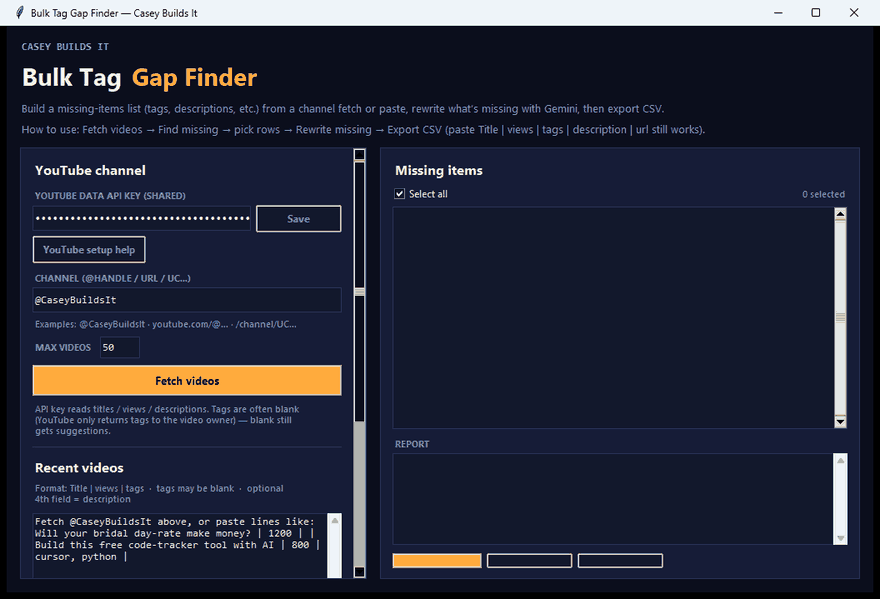Click the 'How to use: Fetch videos' instruction line
The height and width of the screenshot is (599, 880).
coord(363,130)
